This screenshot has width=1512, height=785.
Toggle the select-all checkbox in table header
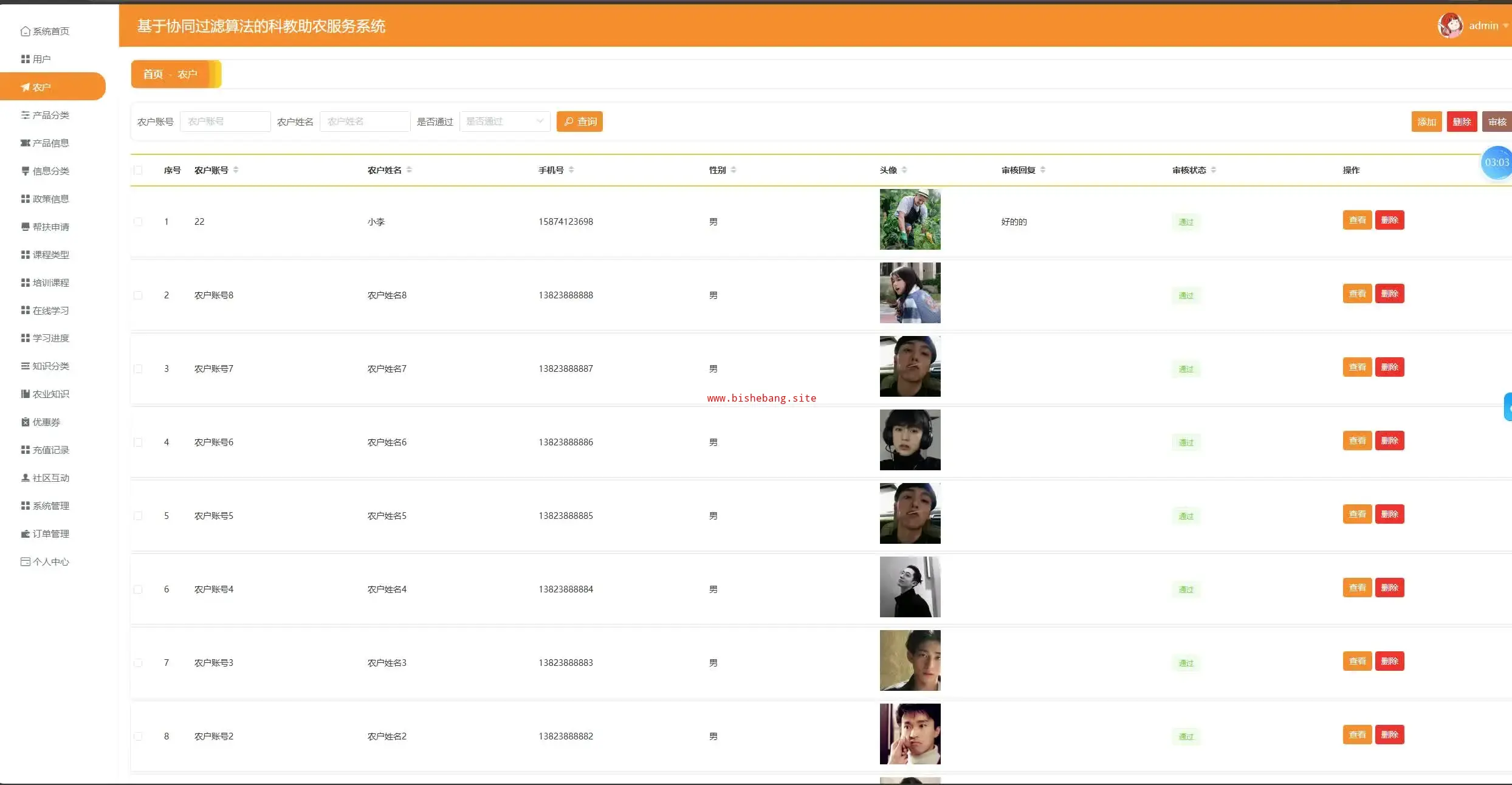click(138, 170)
